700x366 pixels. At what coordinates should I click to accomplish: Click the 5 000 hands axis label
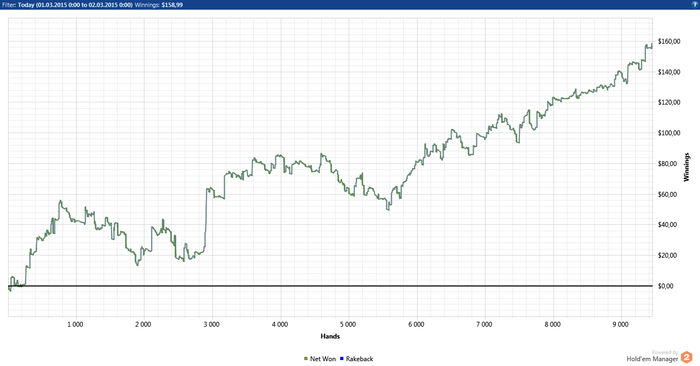(348, 324)
